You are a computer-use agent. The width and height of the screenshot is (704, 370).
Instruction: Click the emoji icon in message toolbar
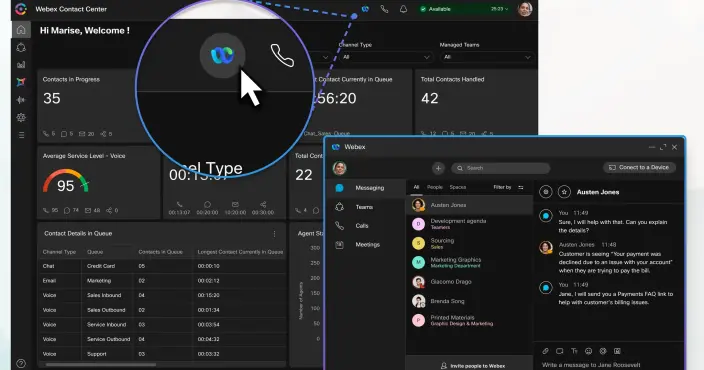pyautogui.click(x=589, y=351)
